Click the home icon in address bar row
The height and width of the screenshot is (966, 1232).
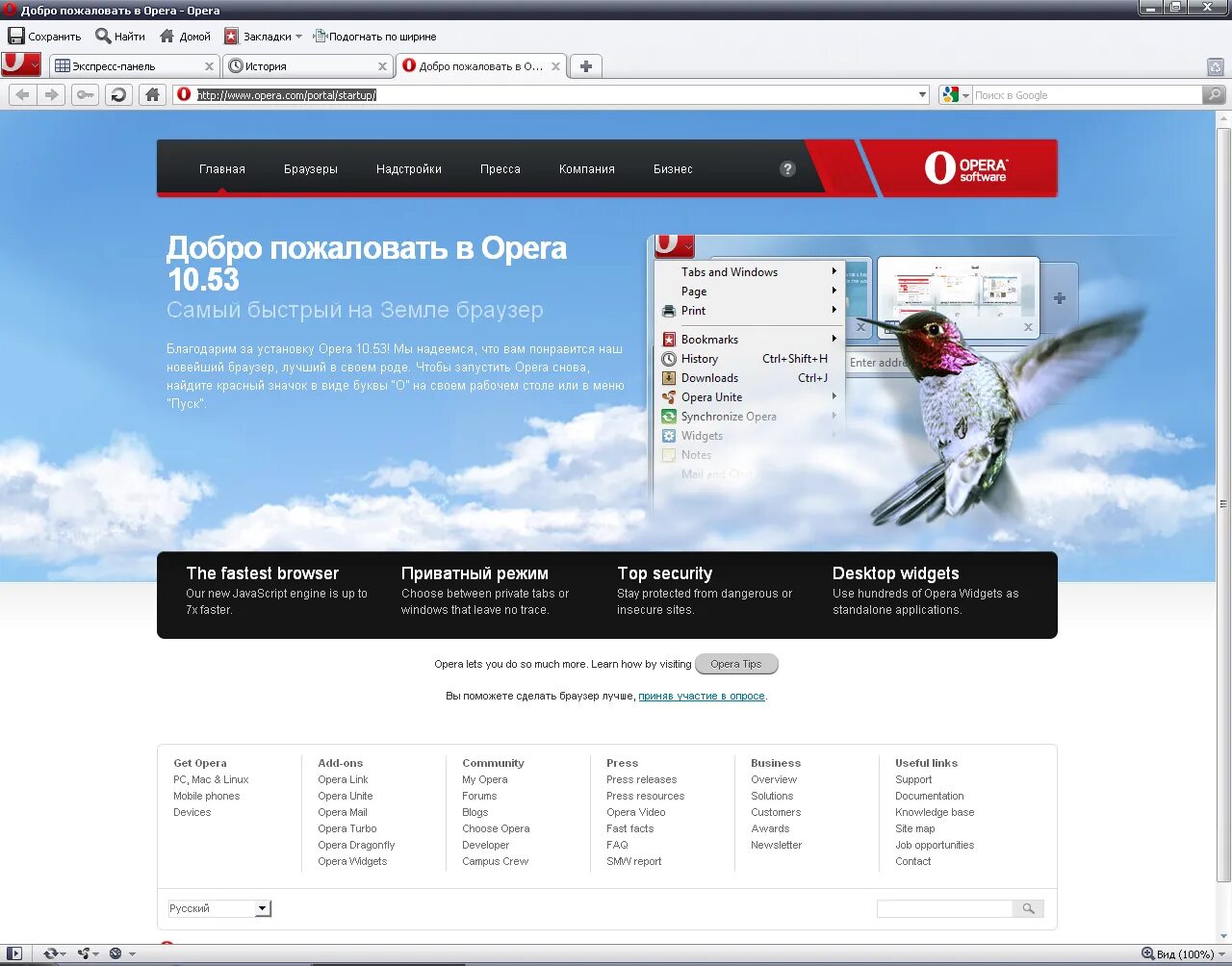coord(152,94)
